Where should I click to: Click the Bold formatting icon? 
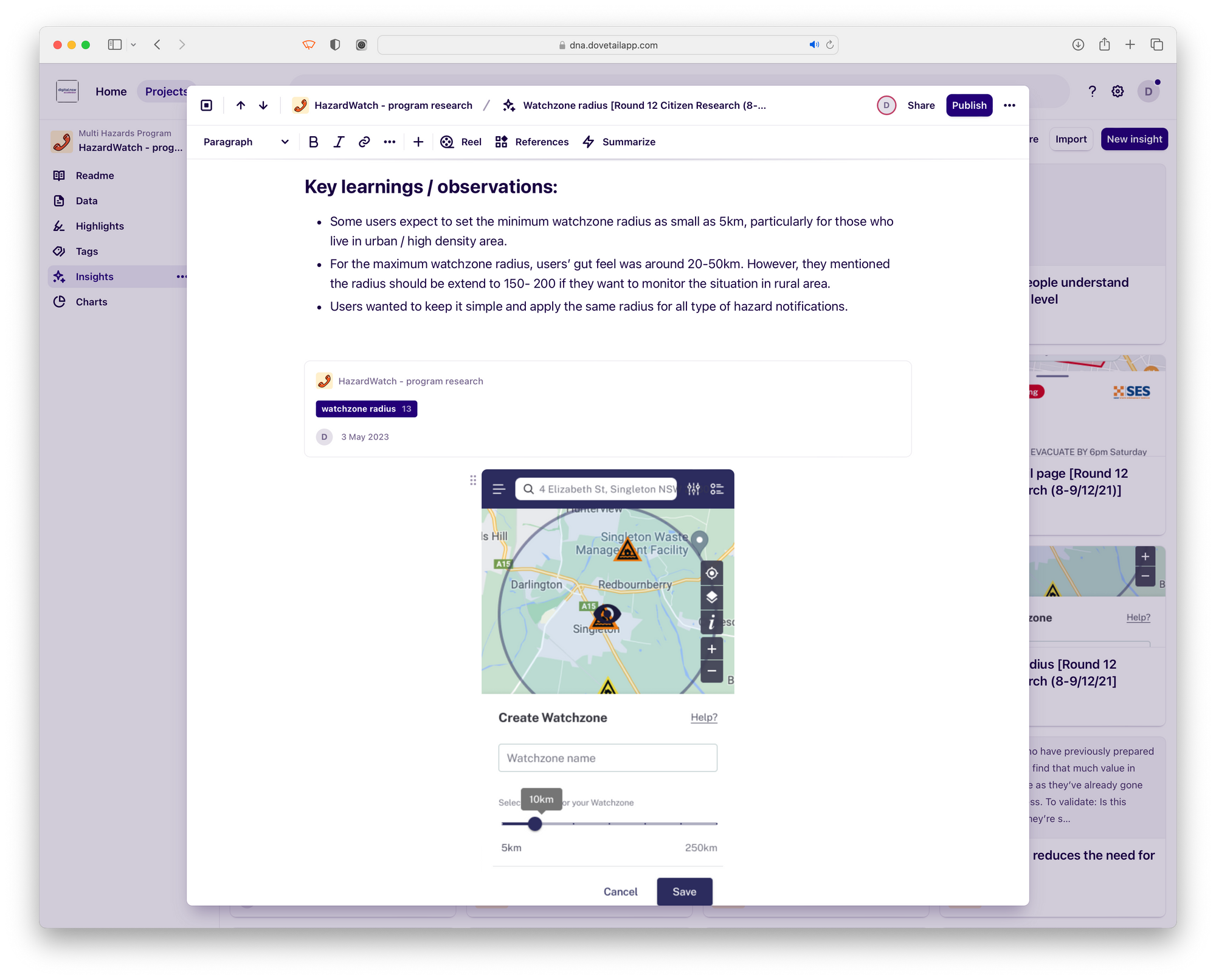(314, 141)
